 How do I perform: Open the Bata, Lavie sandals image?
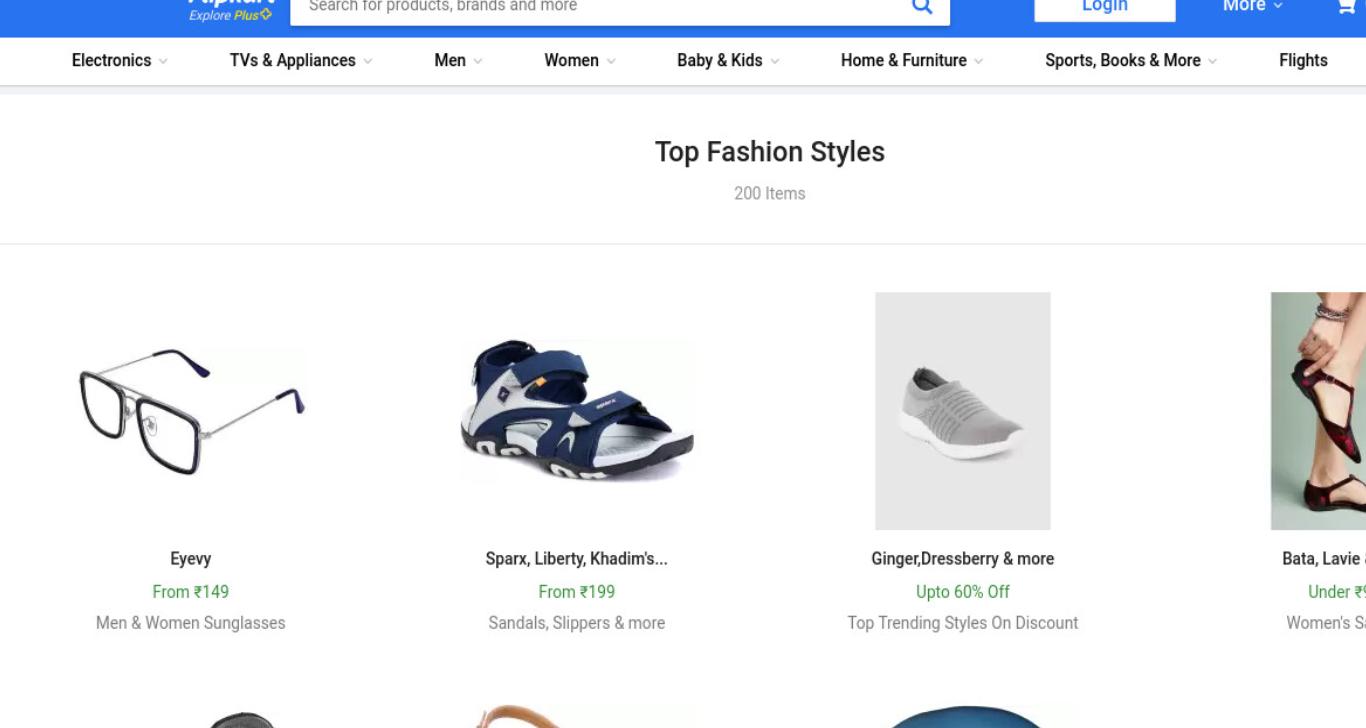pyautogui.click(x=1318, y=411)
